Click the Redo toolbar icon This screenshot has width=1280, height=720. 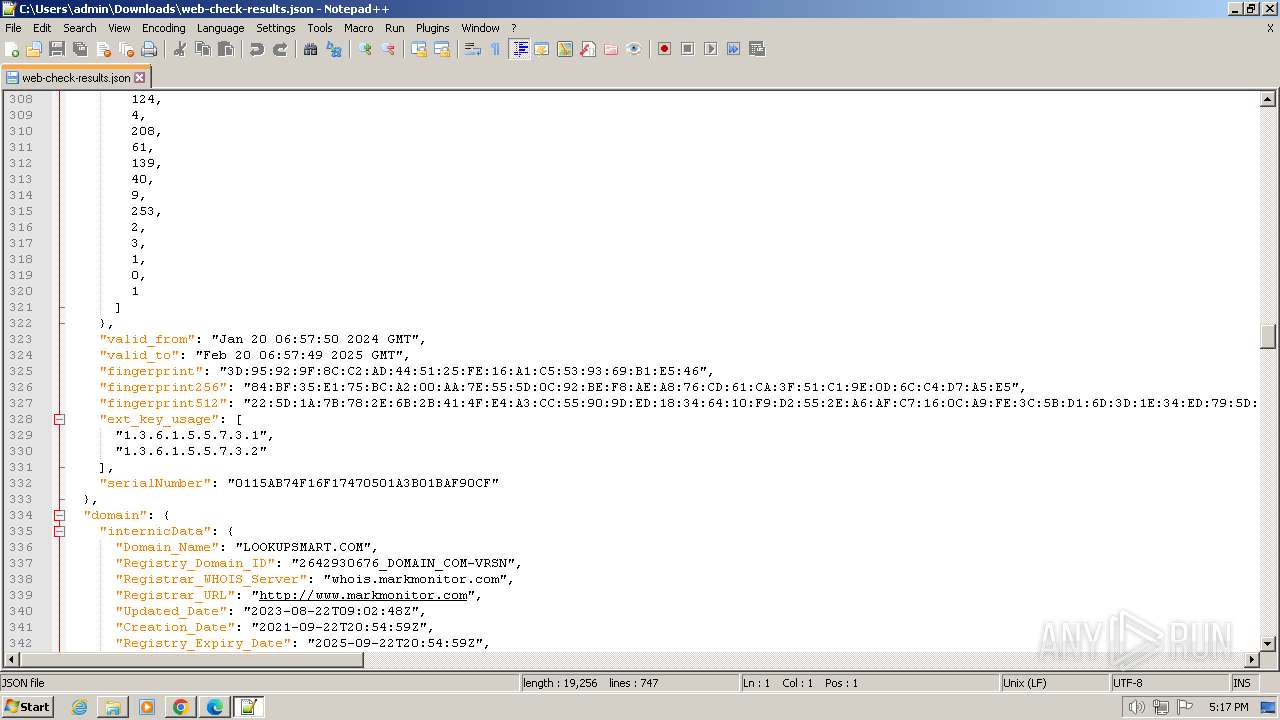pyautogui.click(x=280, y=49)
